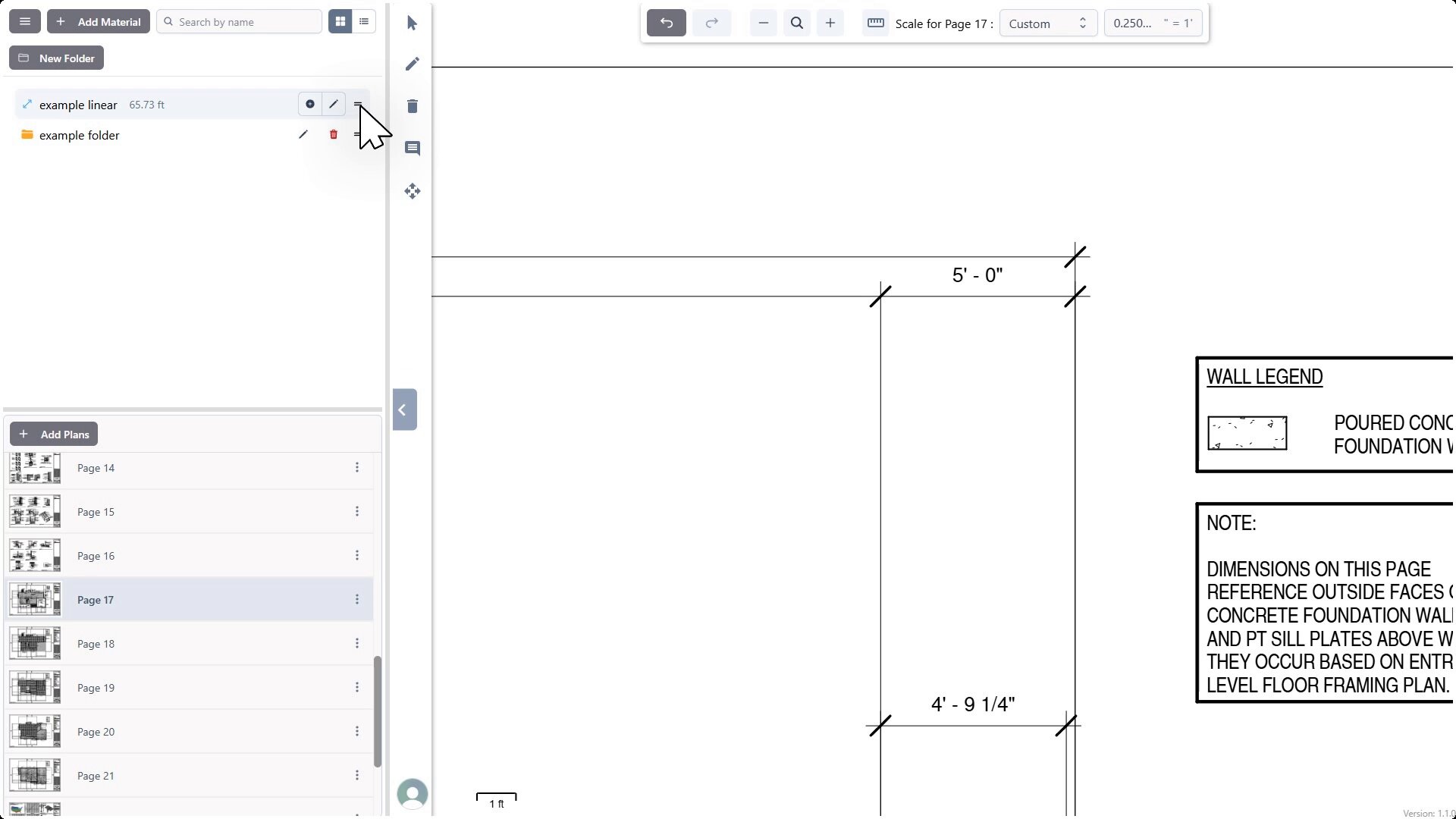Open options menu for Page 17
This screenshot has height=819, width=1456.
coord(357,600)
